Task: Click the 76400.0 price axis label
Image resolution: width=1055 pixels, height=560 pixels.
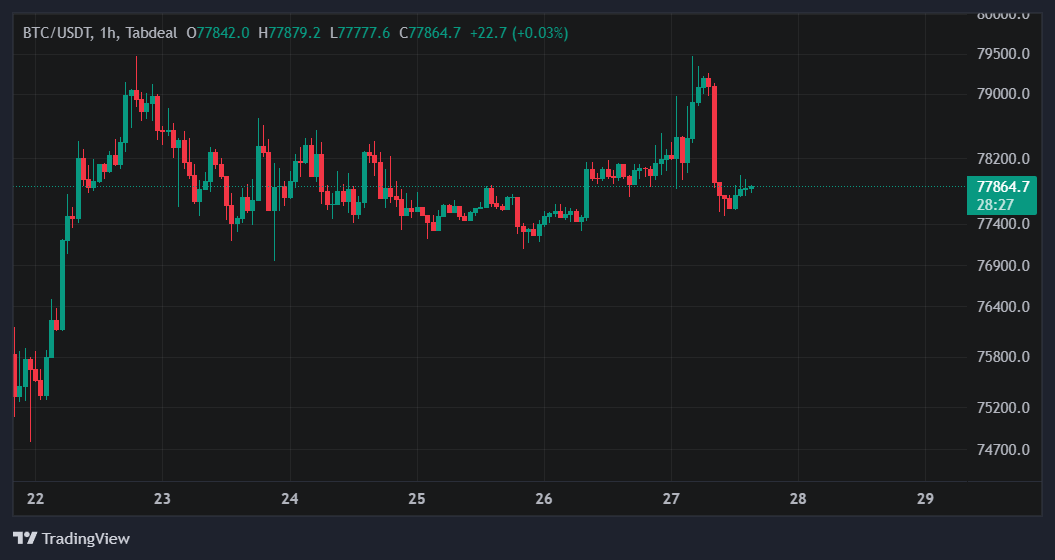Action: point(1003,307)
